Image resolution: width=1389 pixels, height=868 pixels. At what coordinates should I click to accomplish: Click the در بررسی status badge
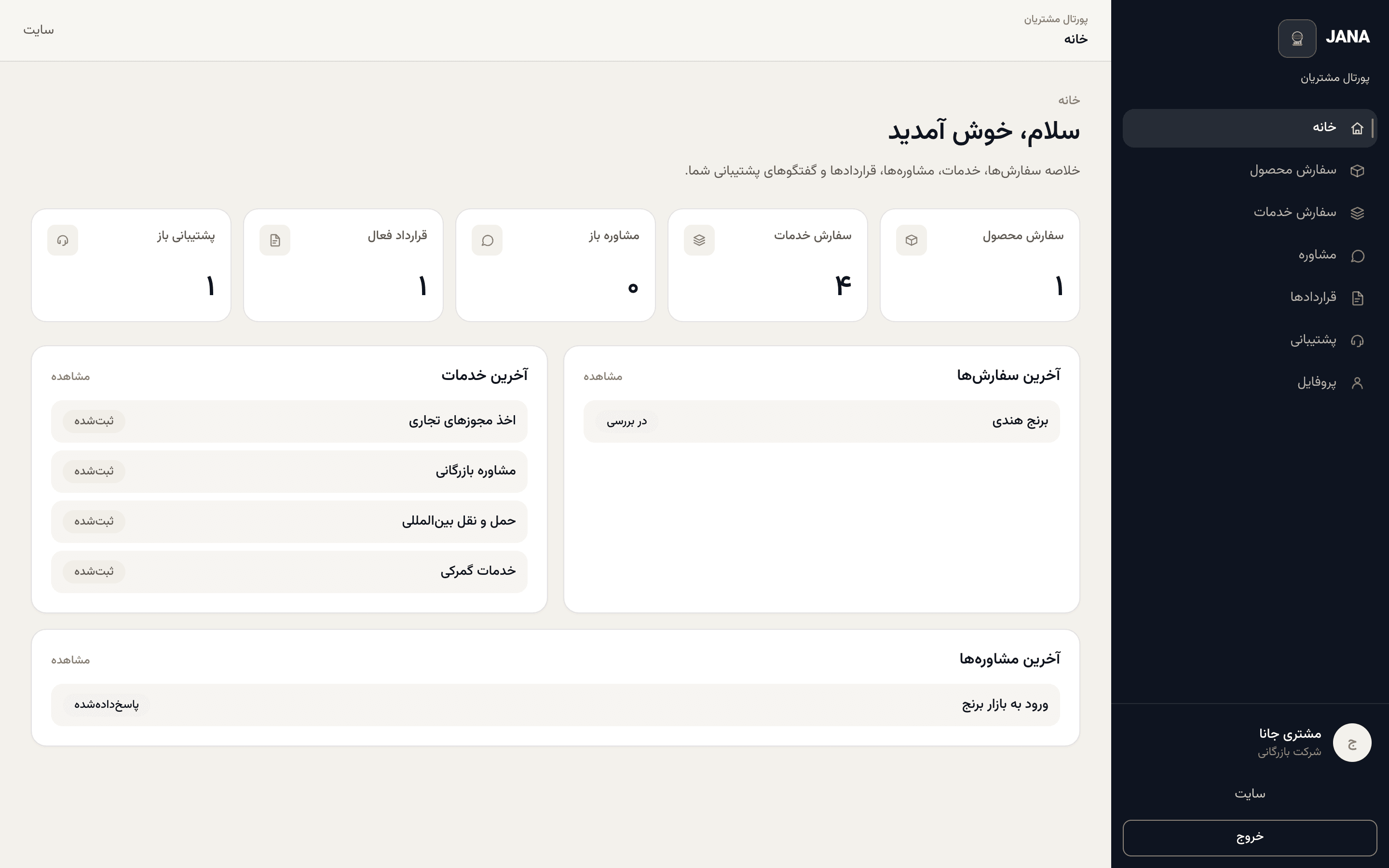pos(627,421)
